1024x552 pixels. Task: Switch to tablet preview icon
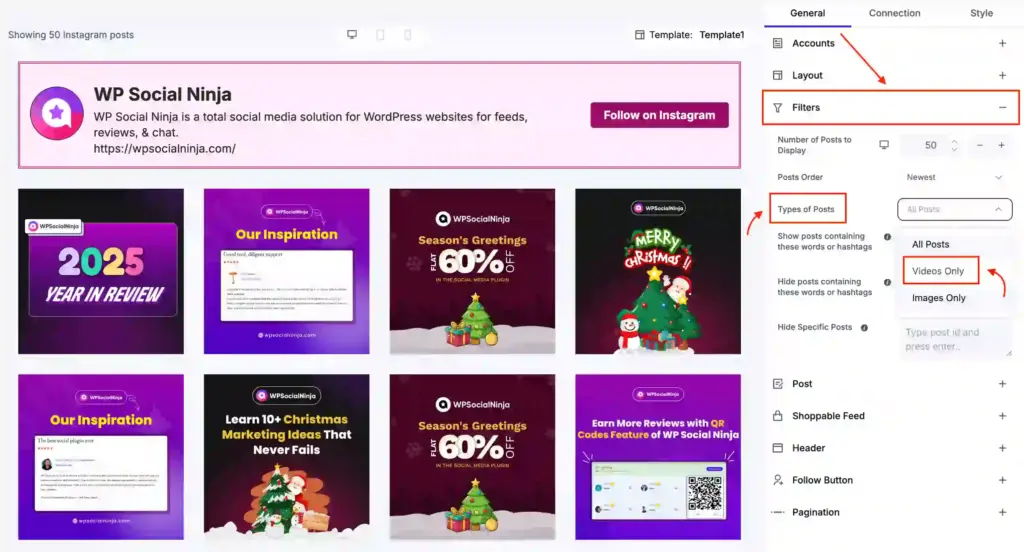tap(380, 34)
